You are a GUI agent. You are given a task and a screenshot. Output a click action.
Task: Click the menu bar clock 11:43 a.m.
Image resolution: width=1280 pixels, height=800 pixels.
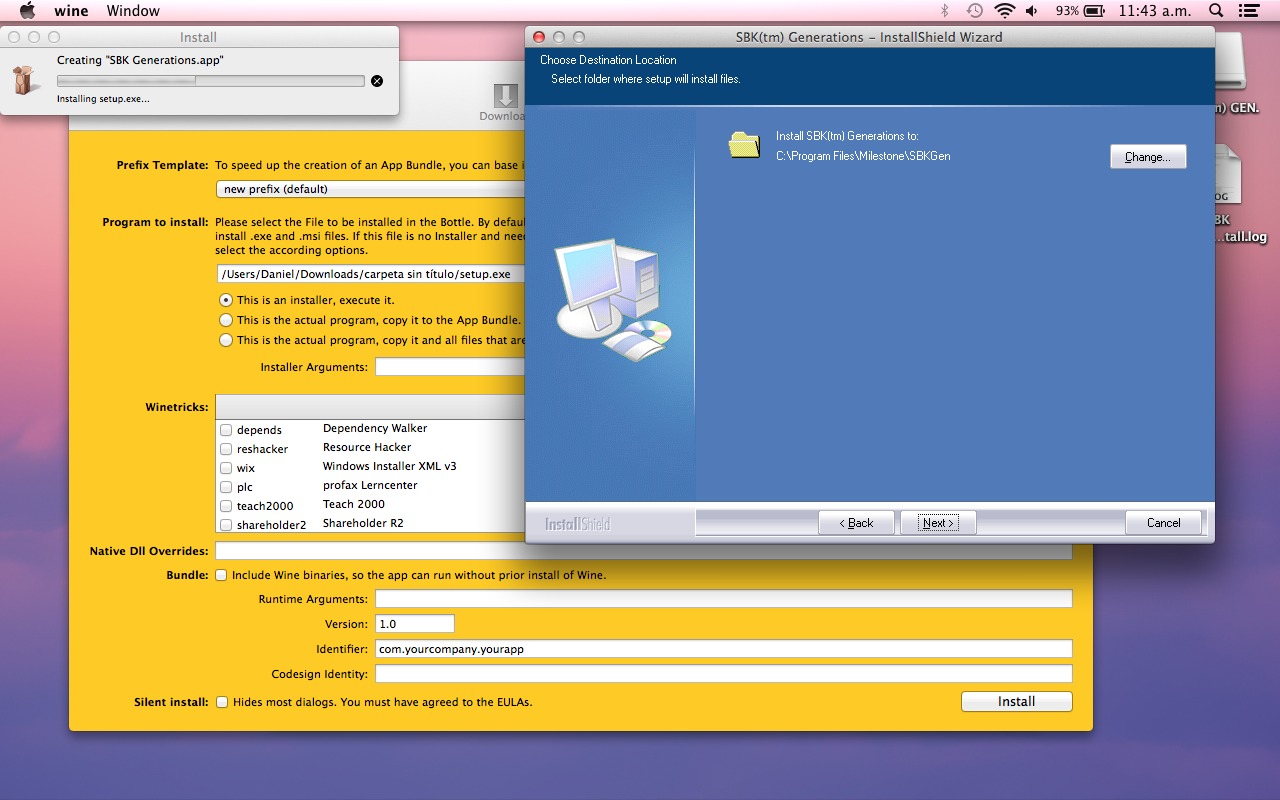coord(1155,11)
